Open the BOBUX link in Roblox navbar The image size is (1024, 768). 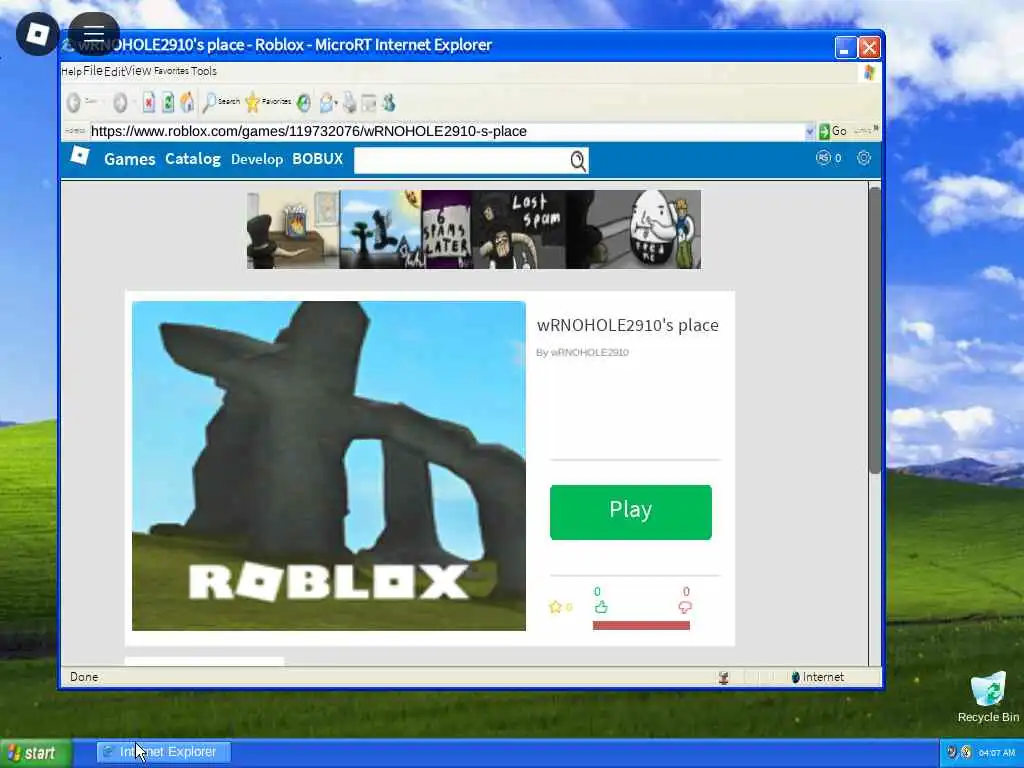317,158
